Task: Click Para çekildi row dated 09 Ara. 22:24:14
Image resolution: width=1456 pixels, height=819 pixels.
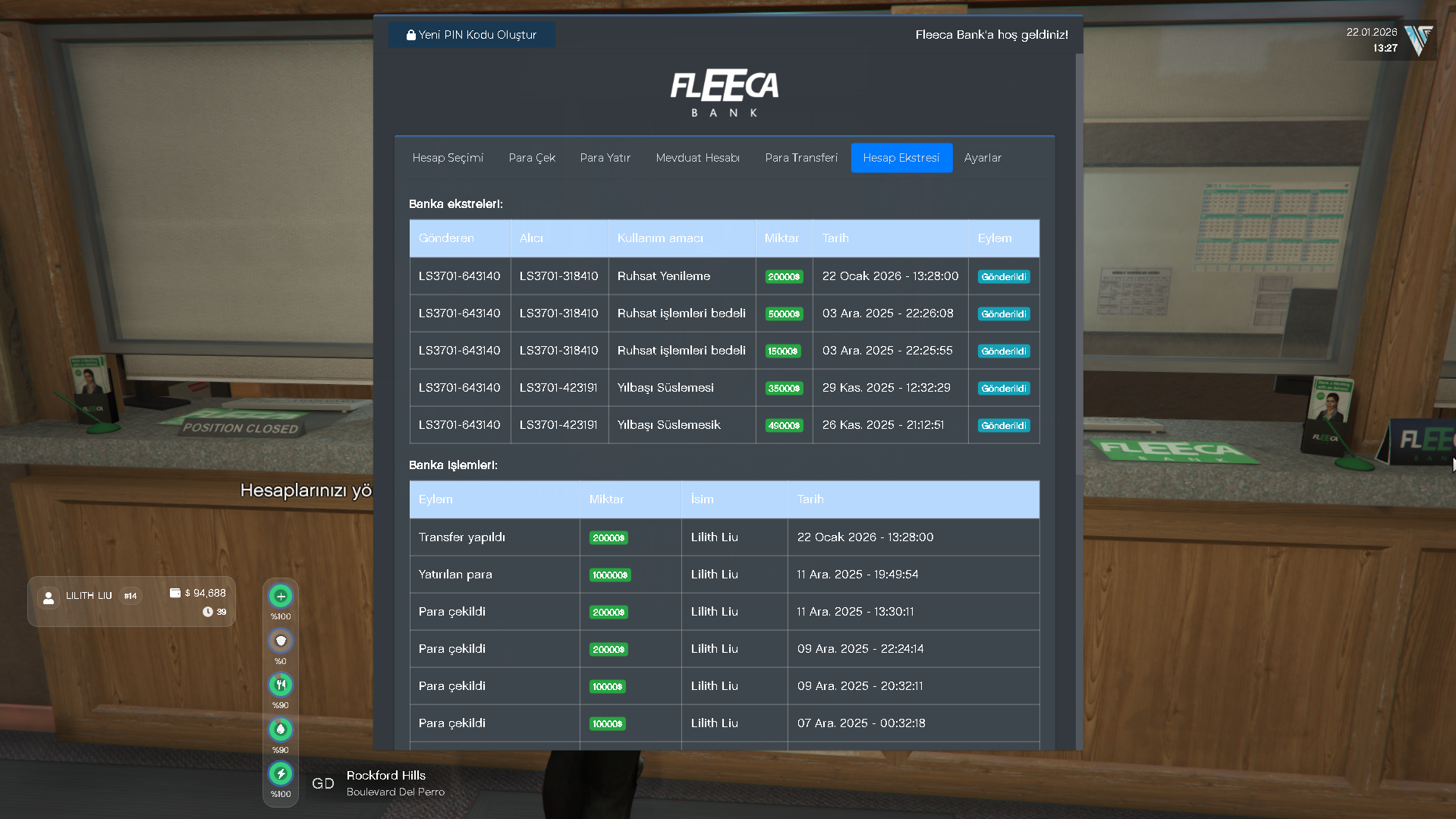Action: click(x=725, y=649)
